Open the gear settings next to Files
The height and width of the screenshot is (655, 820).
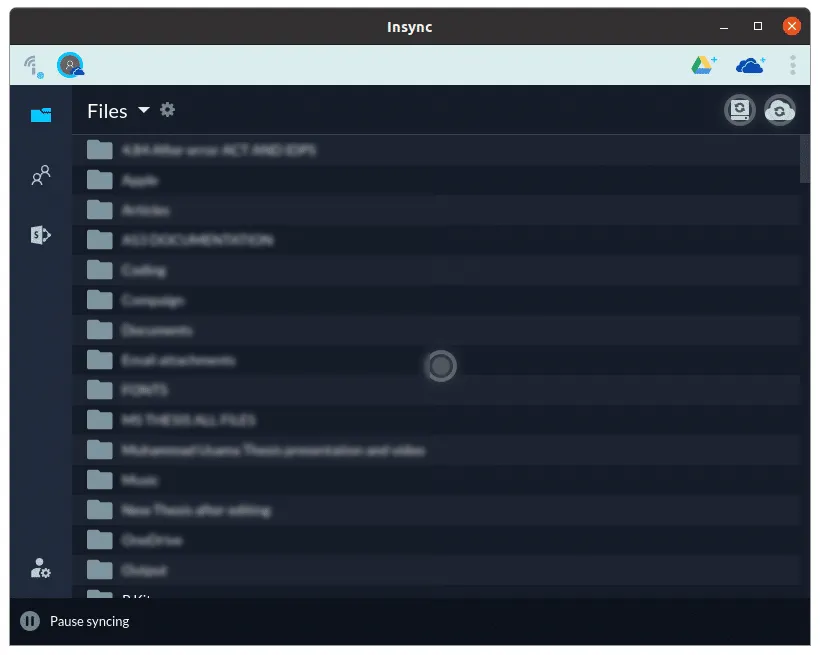167,110
